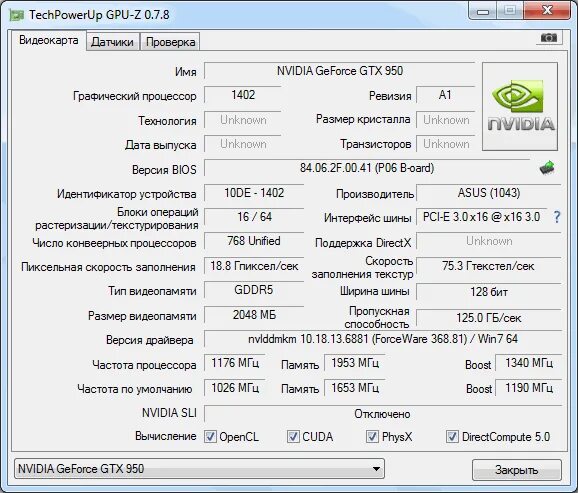Toggle the DirectCompute 5.0 checkbox
578x493 pixels.
click(452, 437)
